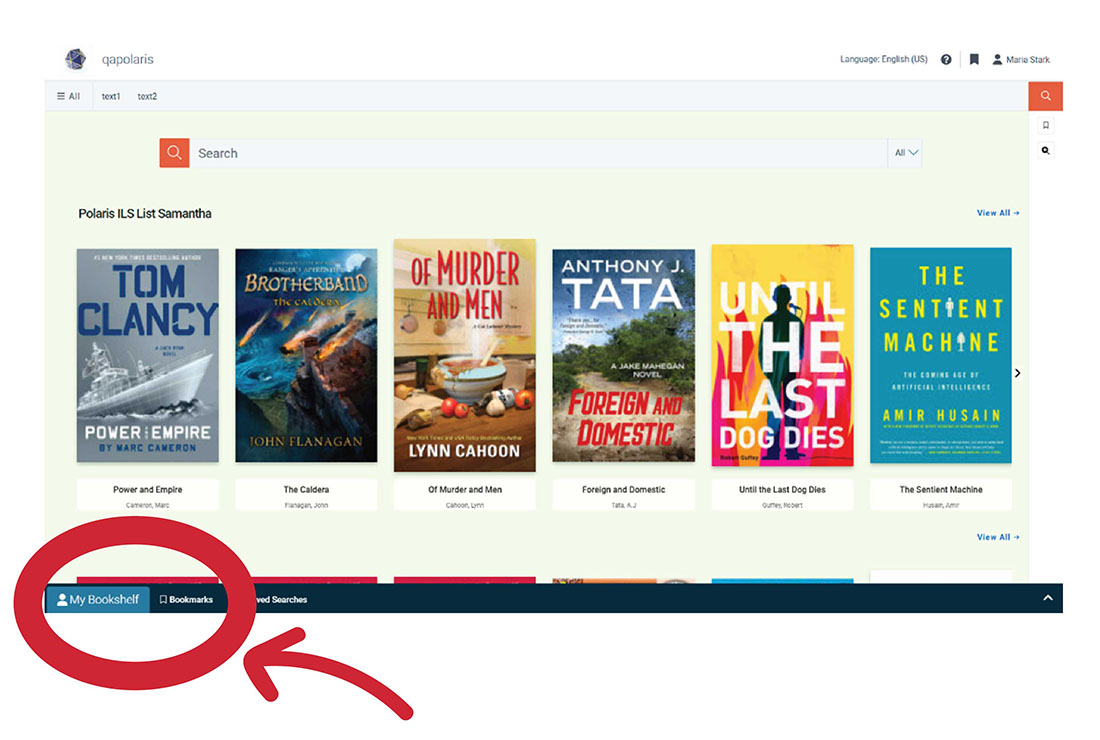The width and height of the screenshot is (1100, 740).
Task: Open the All hamburger menu
Action: [68, 96]
